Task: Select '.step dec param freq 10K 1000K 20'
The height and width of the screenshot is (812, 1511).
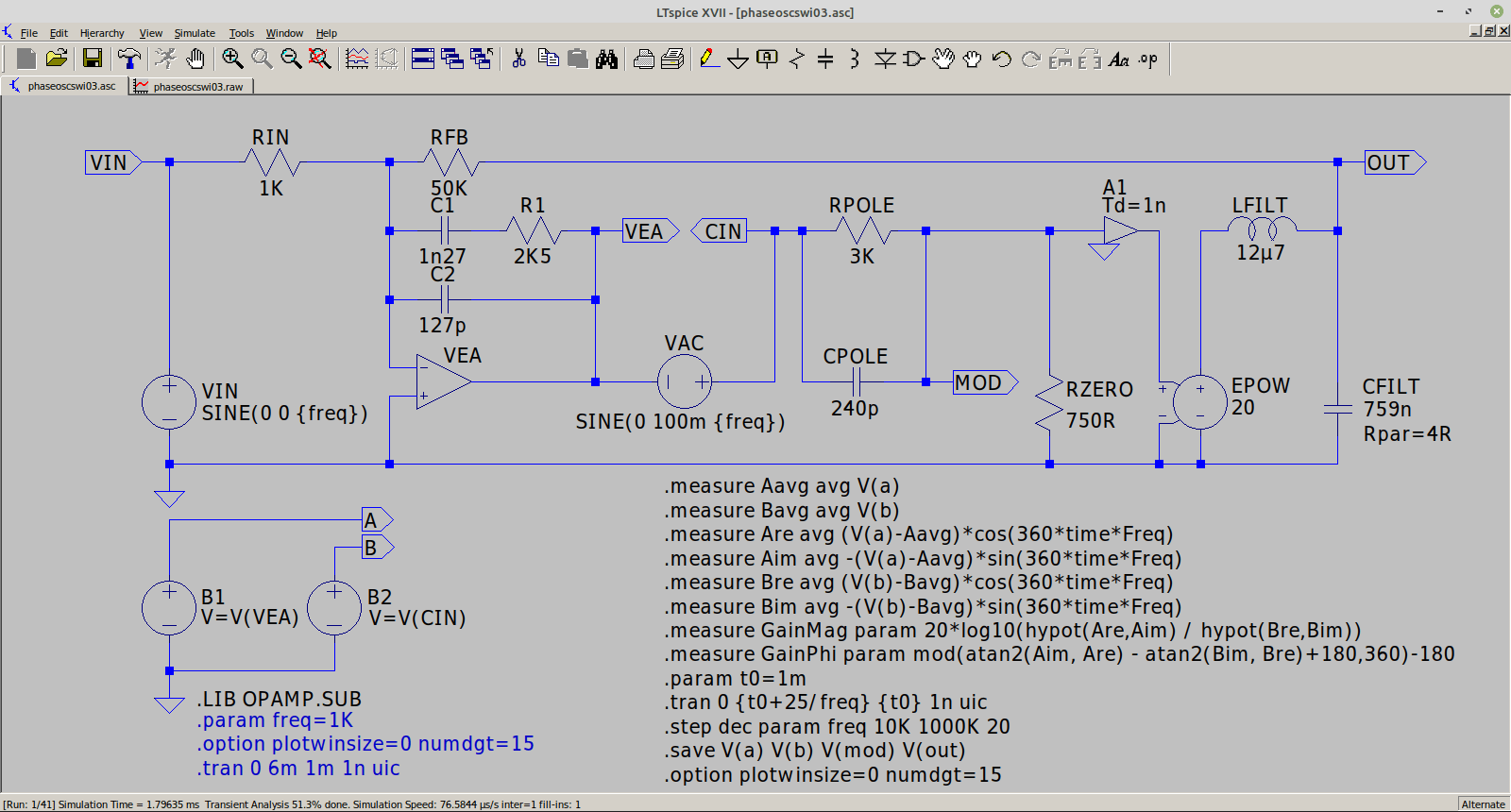Action: 838,727
